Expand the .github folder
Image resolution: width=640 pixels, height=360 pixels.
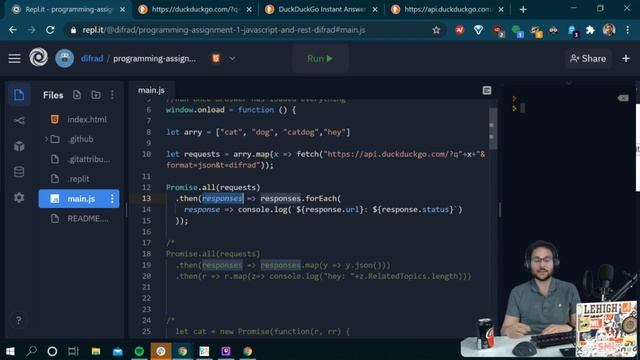(x=46, y=139)
